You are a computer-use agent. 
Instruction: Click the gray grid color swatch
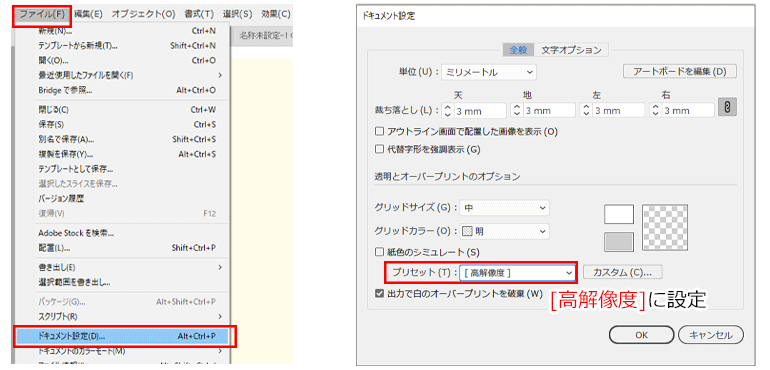click(619, 242)
